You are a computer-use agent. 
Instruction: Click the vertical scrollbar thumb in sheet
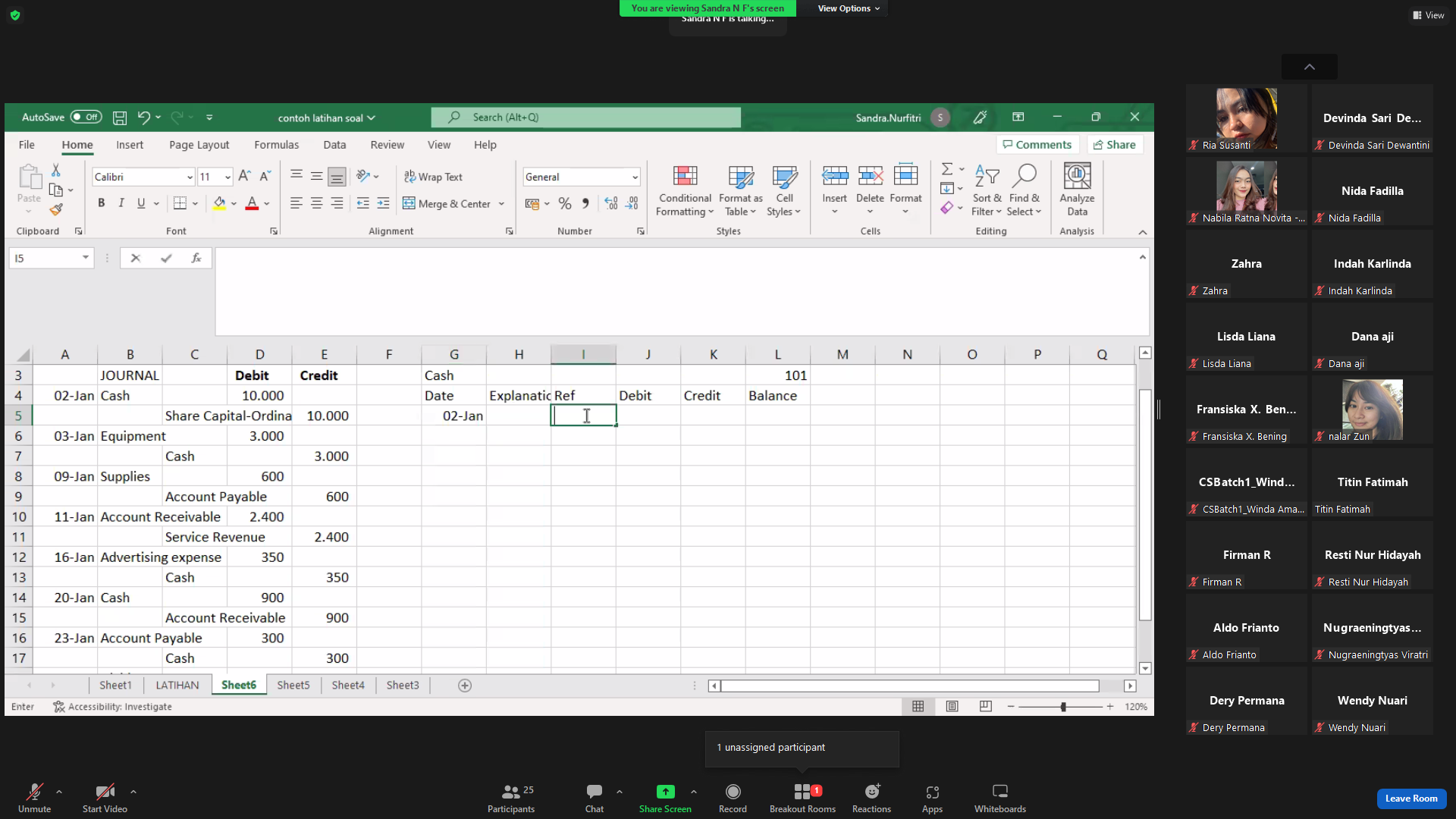pyautogui.click(x=1145, y=505)
